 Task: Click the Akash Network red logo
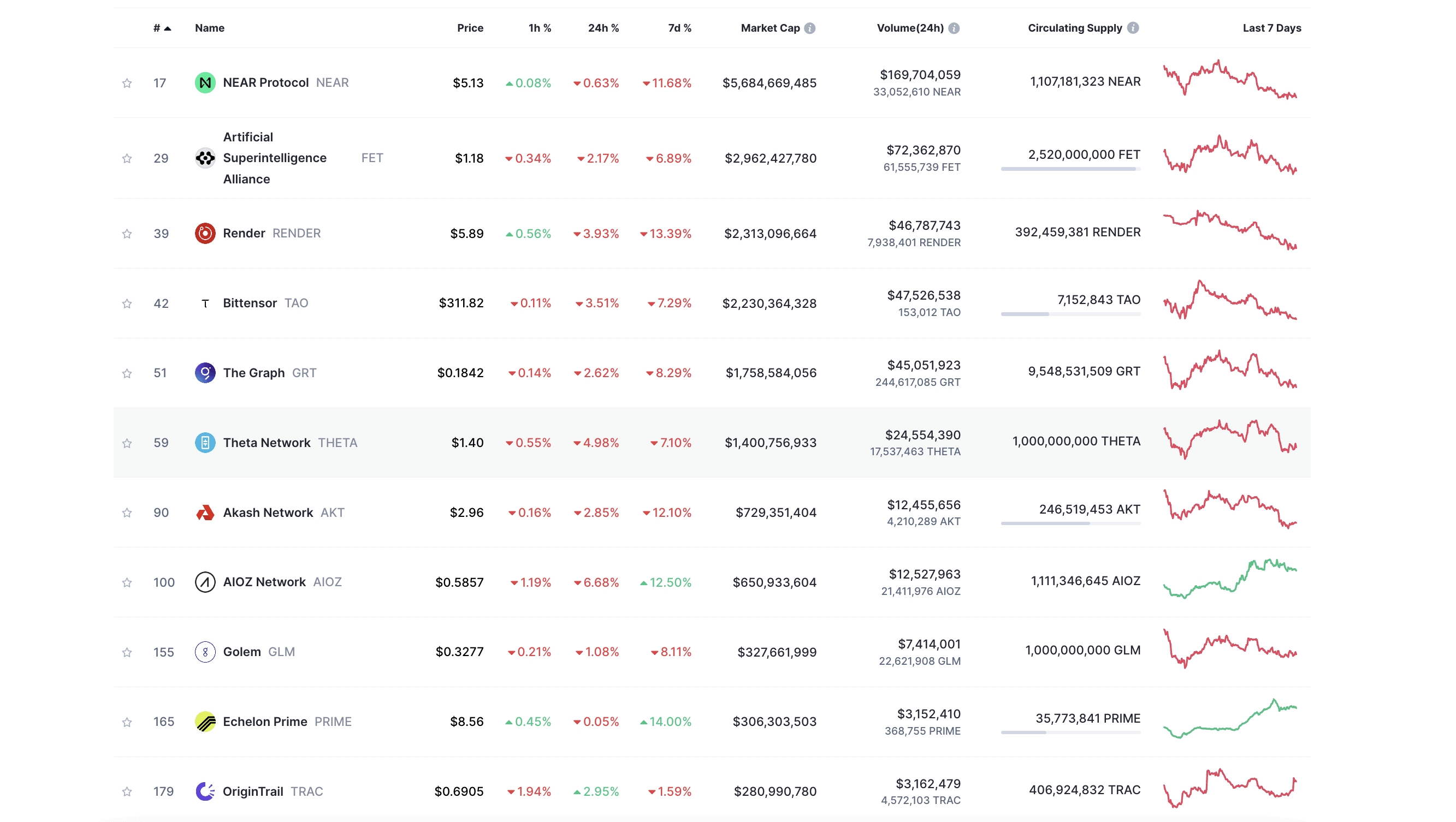click(x=205, y=513)
